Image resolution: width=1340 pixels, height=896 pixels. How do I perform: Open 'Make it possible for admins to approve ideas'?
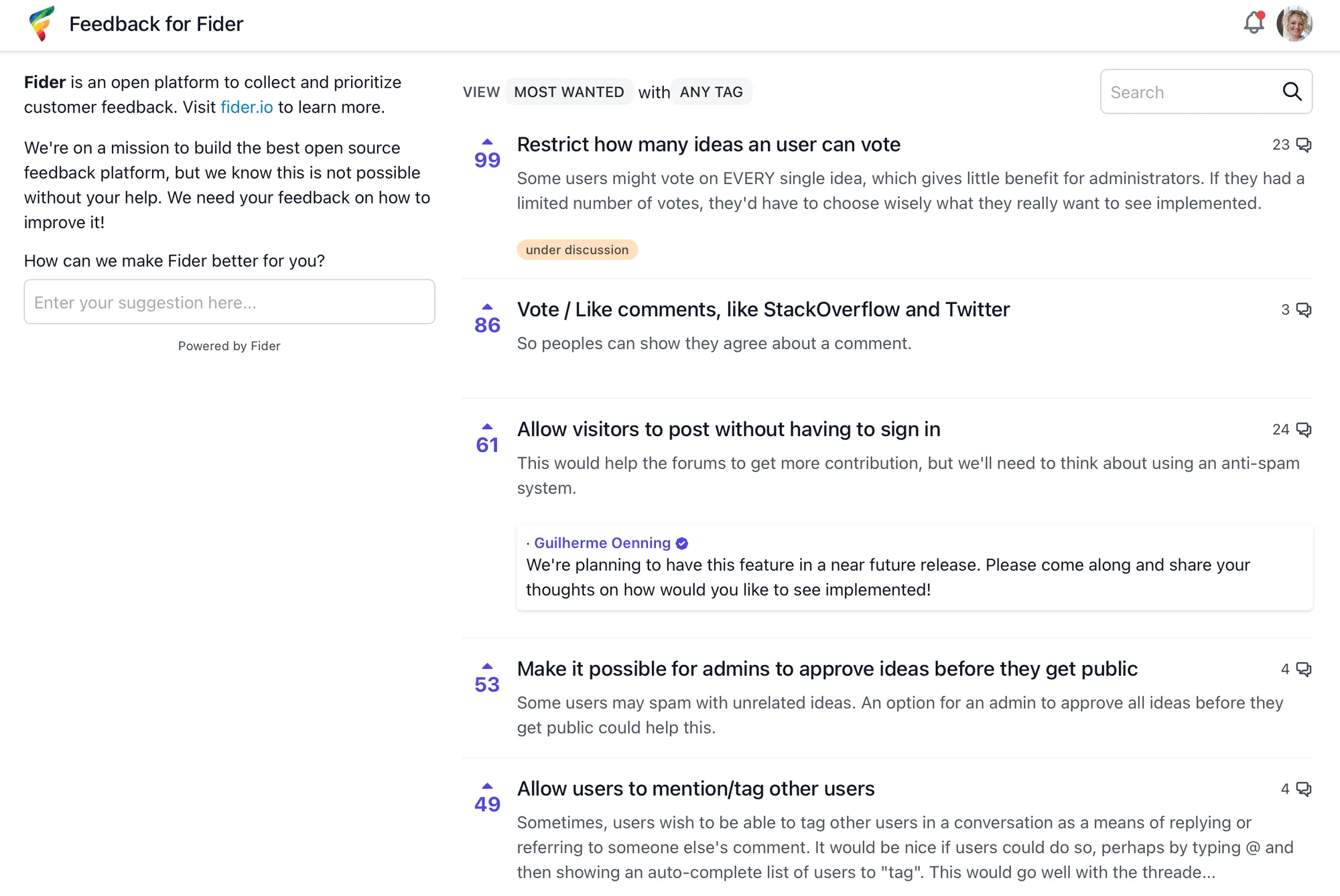coord(827,668)
